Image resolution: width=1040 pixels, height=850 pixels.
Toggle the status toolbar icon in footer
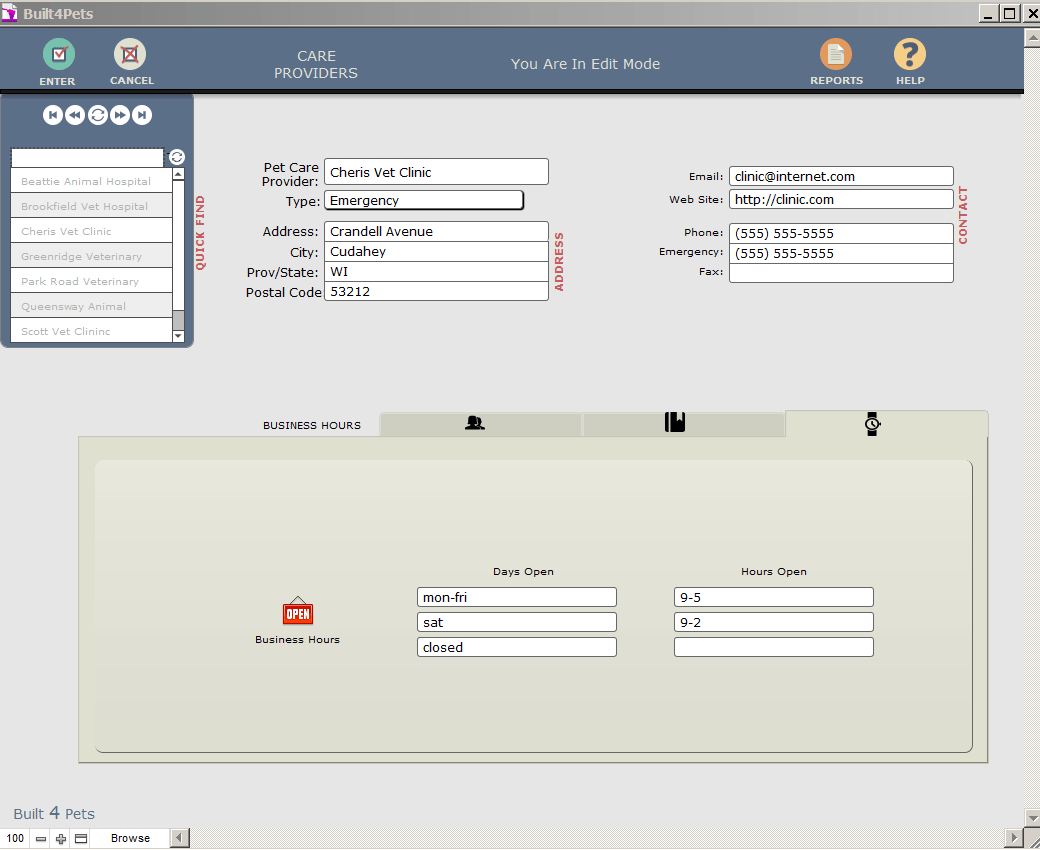(81, 838)
